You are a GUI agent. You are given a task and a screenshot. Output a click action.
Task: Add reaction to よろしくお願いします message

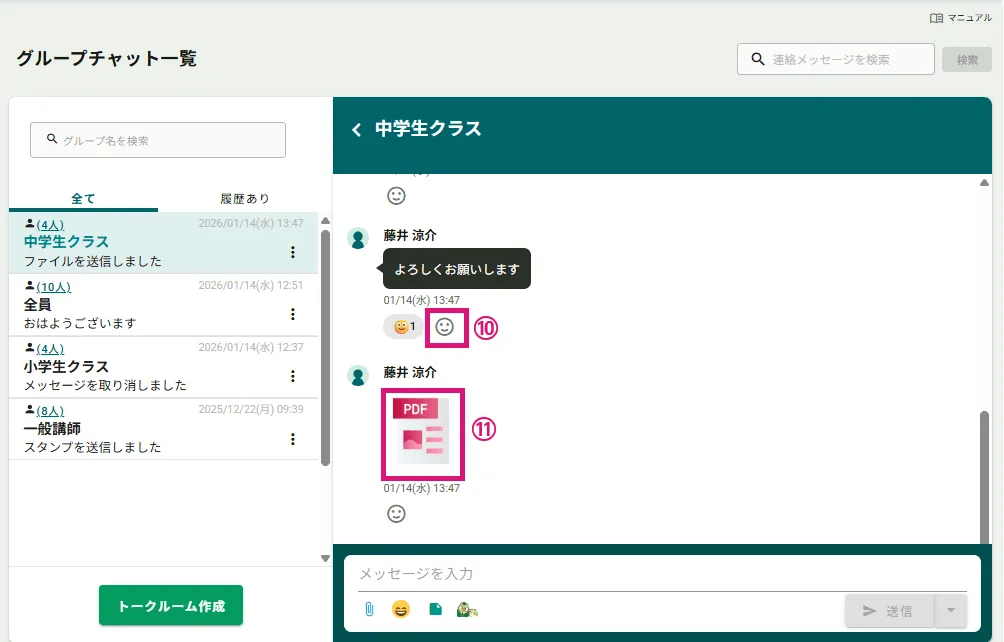(445, 327)
